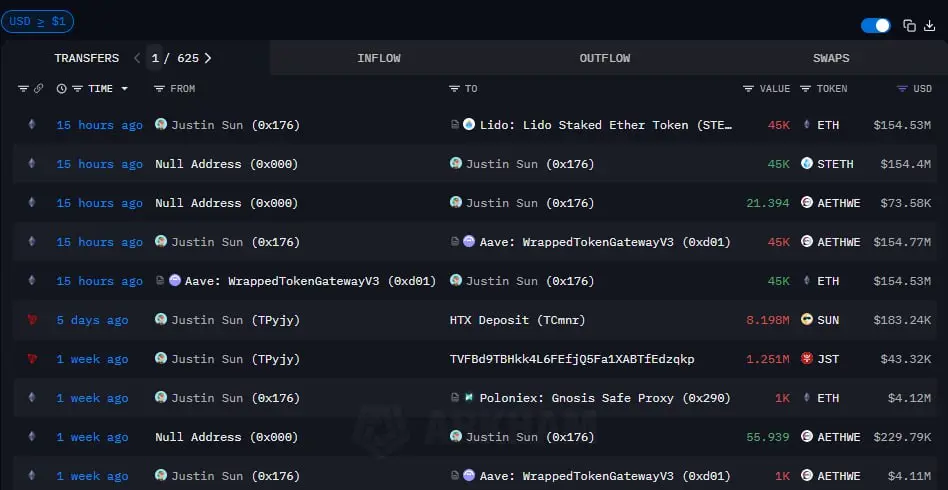This screenshot has height=490, width=948.
Task: Copy the transfers table with the copy icon
Action: click(909, 25)
